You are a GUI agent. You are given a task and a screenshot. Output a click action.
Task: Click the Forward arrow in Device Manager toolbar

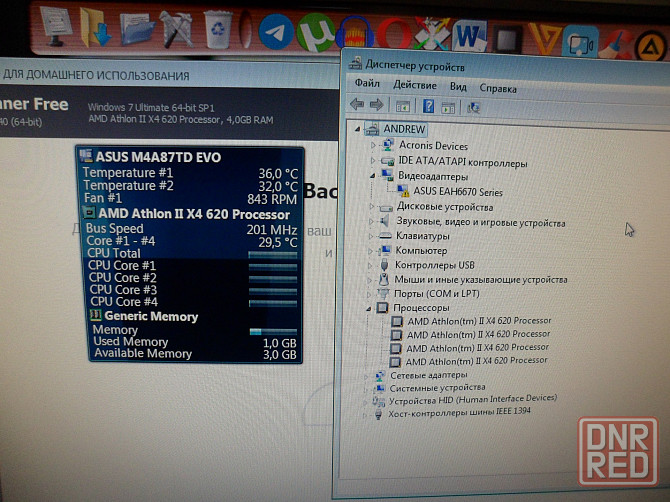point(376,104)
